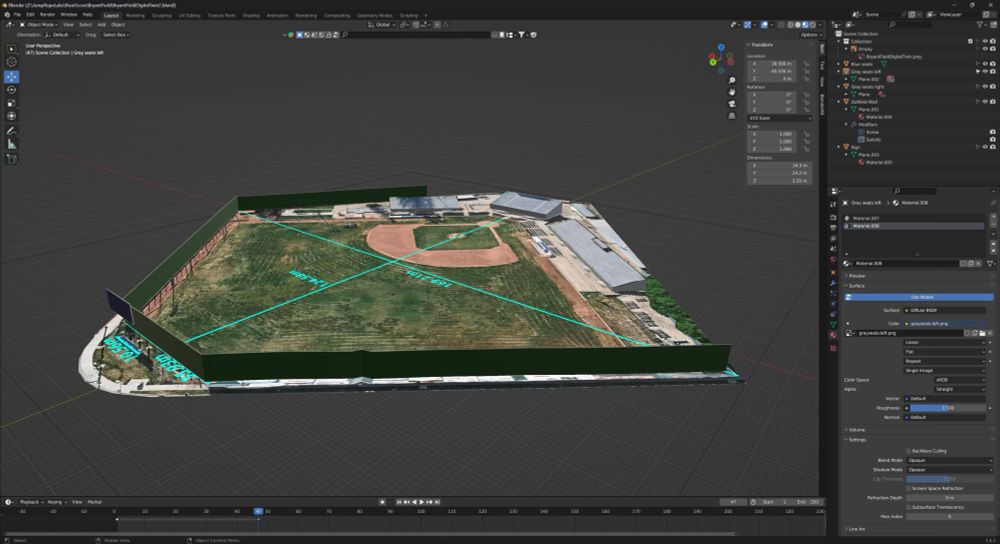1000x544 pixels.
Task: Open the XYZ Euler rotation mode dropdown
Action: [779, 118]
